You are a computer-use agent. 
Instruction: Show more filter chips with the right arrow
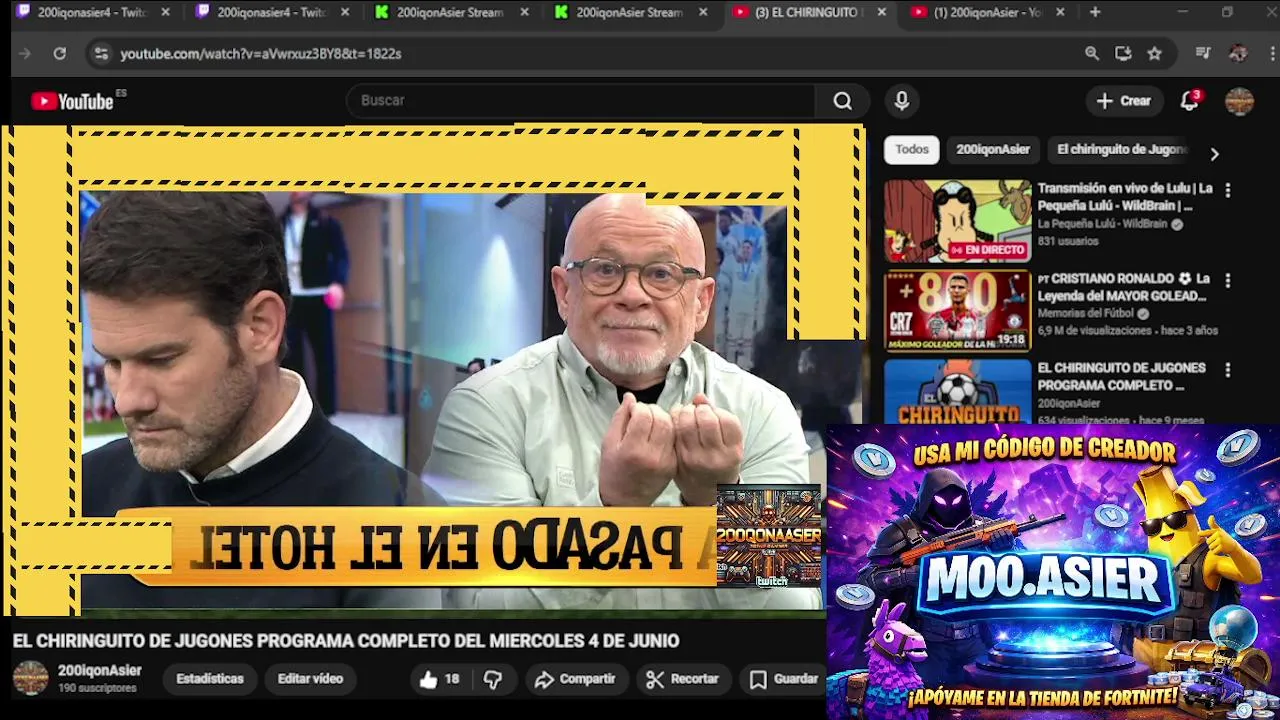coord(1214,154)
